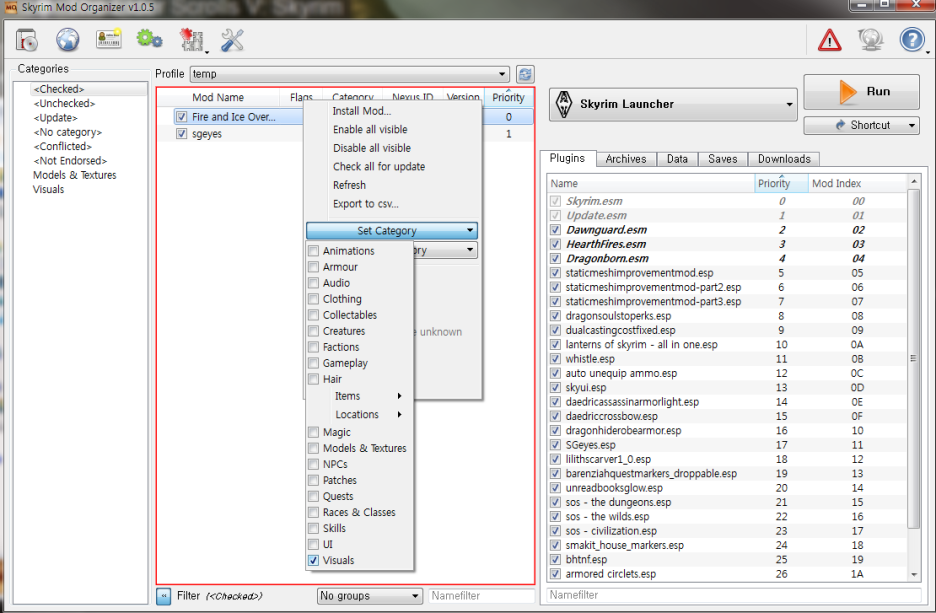Screen dimensions: 936x613
Task: Click the plugin list scroll-down arrow
Action: 913,574
